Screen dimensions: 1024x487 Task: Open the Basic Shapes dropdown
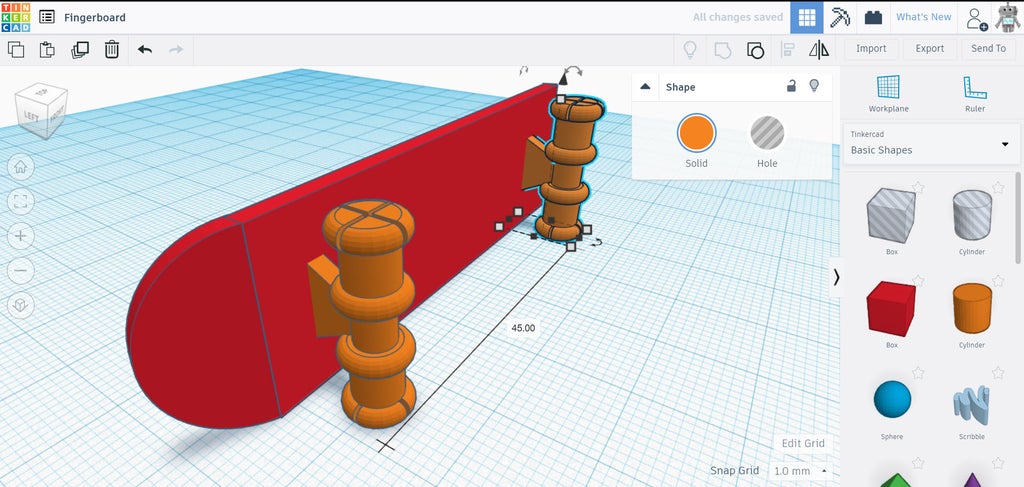tap(932, 143)
